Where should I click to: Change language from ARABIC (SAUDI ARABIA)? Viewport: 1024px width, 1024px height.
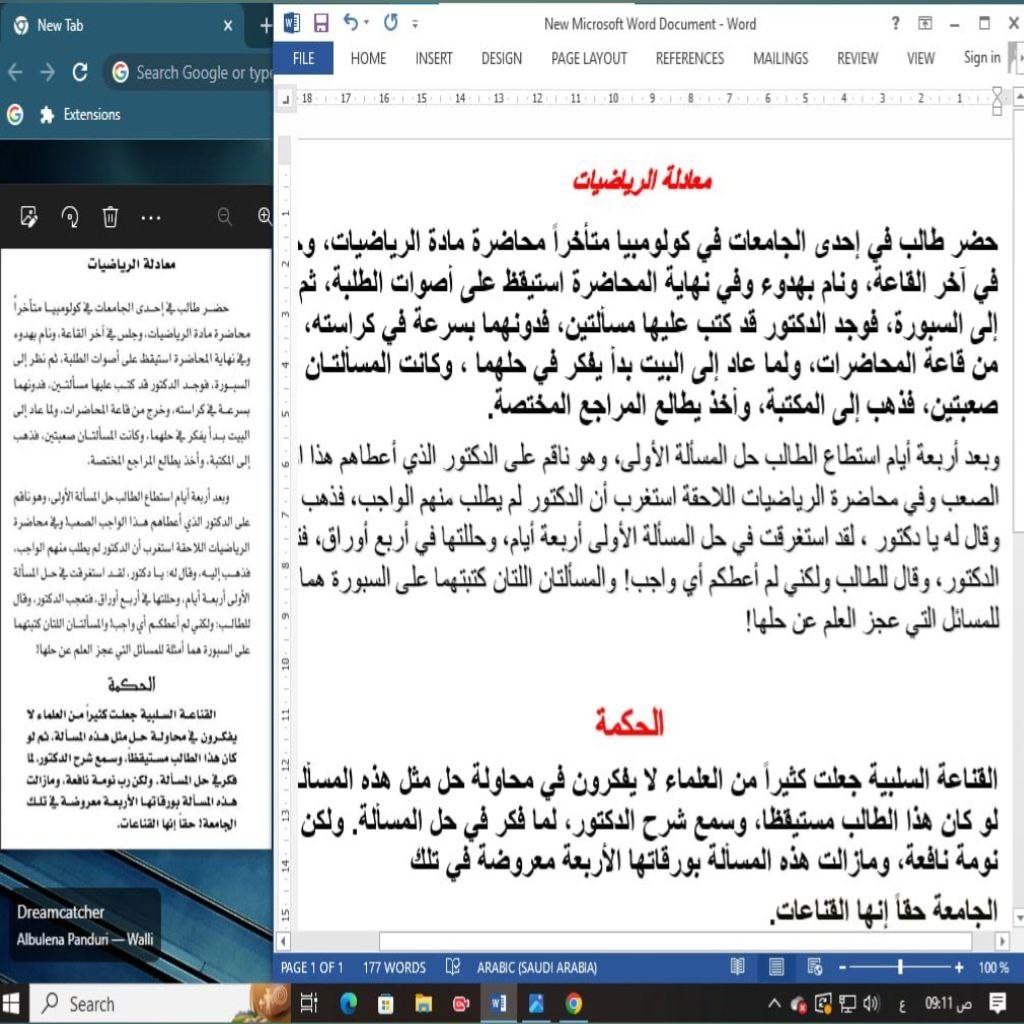(537, 967)
